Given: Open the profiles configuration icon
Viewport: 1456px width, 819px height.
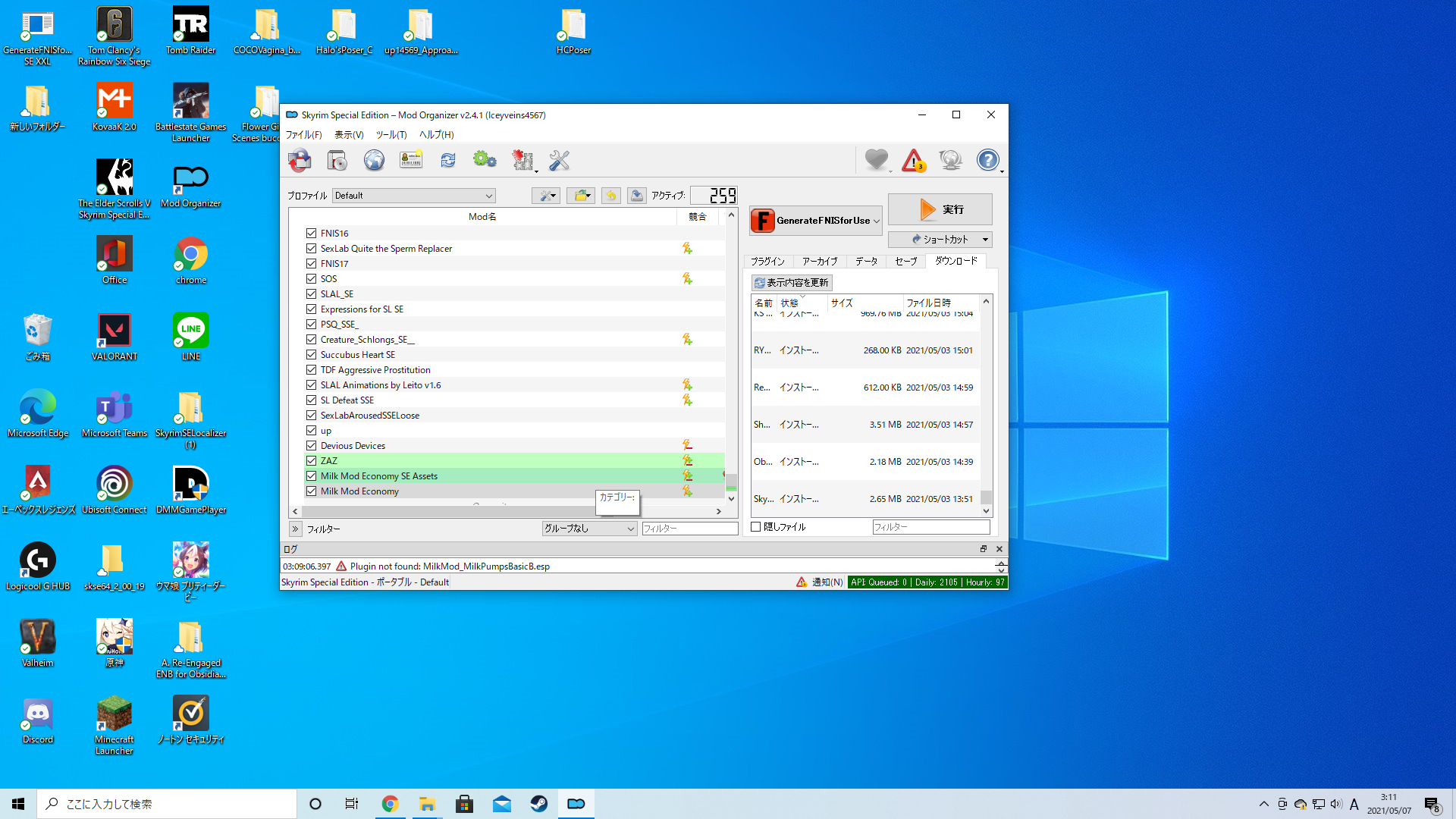Looking at the screenshot, I should click(x=337, y=160).
